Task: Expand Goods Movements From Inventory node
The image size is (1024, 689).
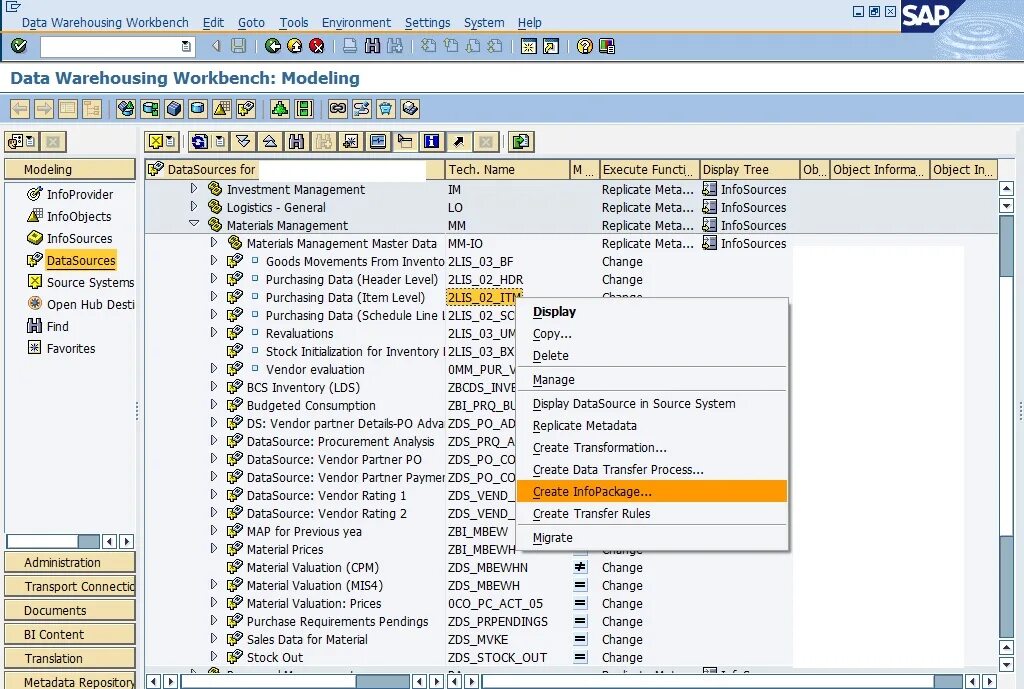Action: [x=214, y=261]
